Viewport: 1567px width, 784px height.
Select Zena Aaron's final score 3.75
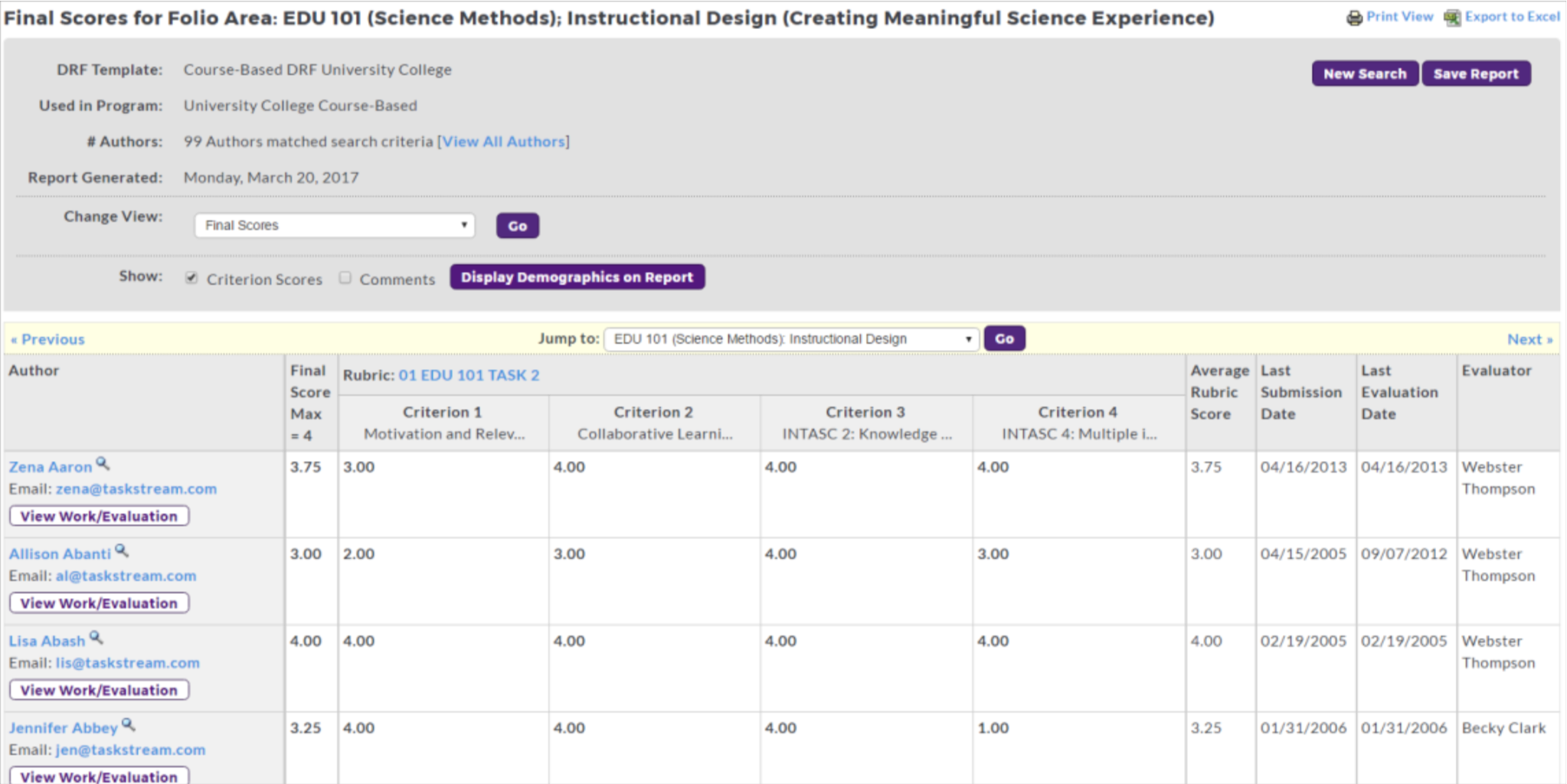pos(306,467)
